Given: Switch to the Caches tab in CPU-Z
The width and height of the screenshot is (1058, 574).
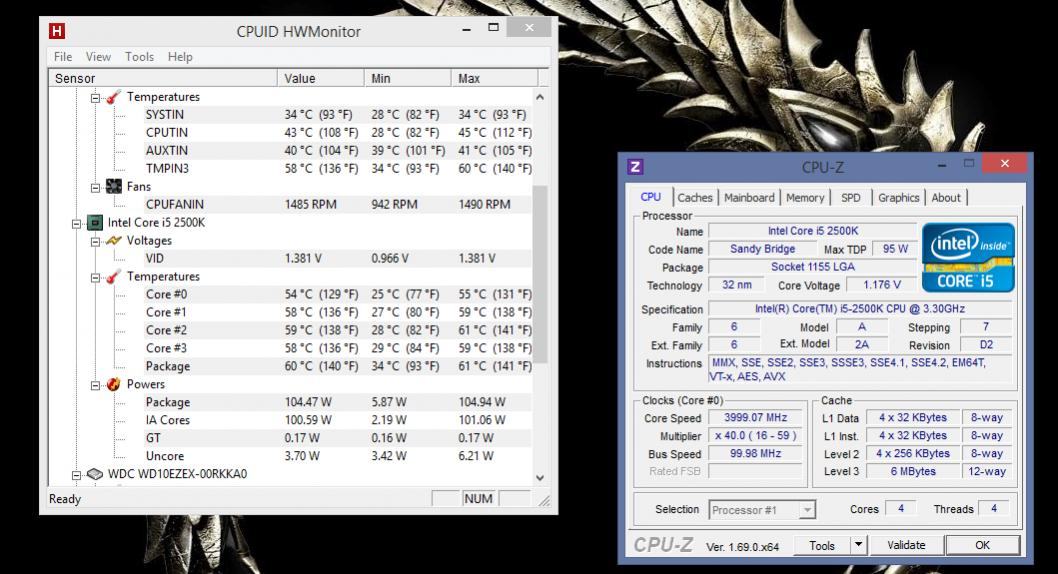Looking at the screenshot, I should tap(695, 198).
